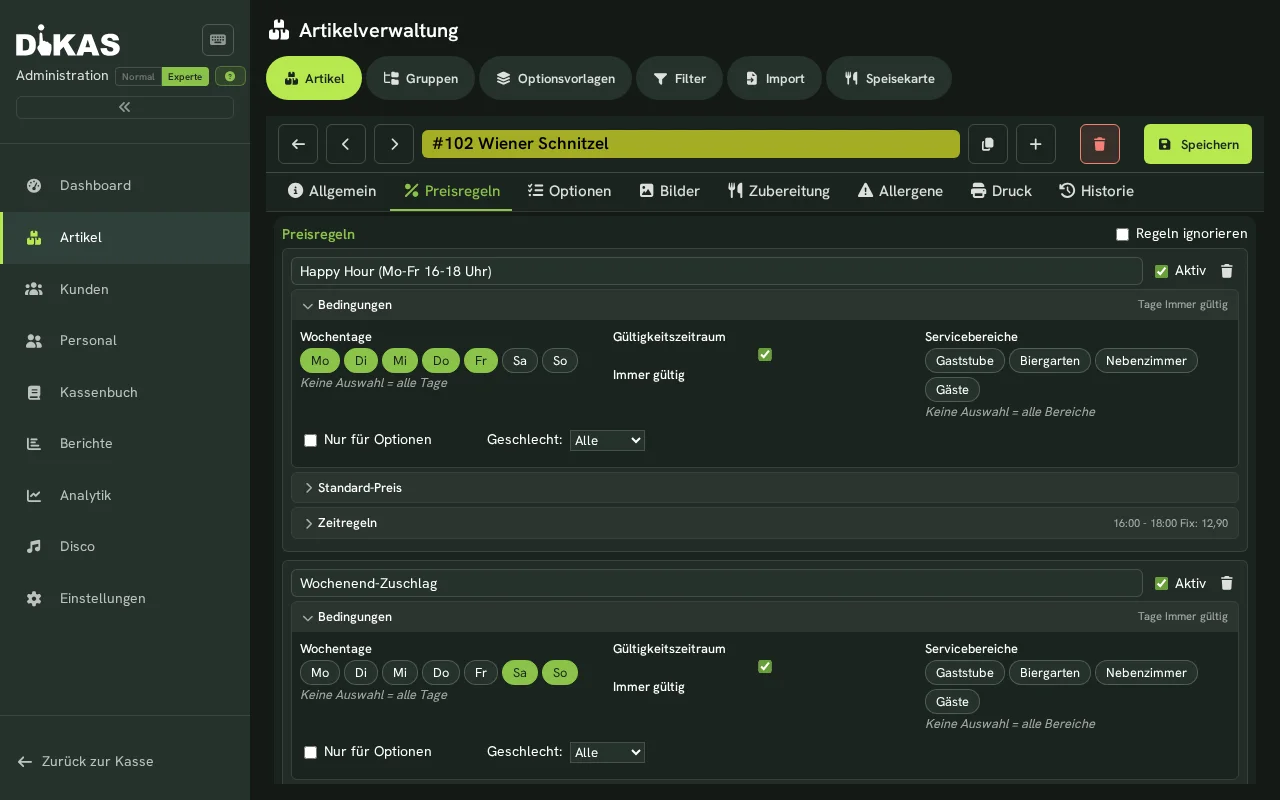Save the article with Speichern button
This screenshot has height=800, width=1280.
point(1198,144)
